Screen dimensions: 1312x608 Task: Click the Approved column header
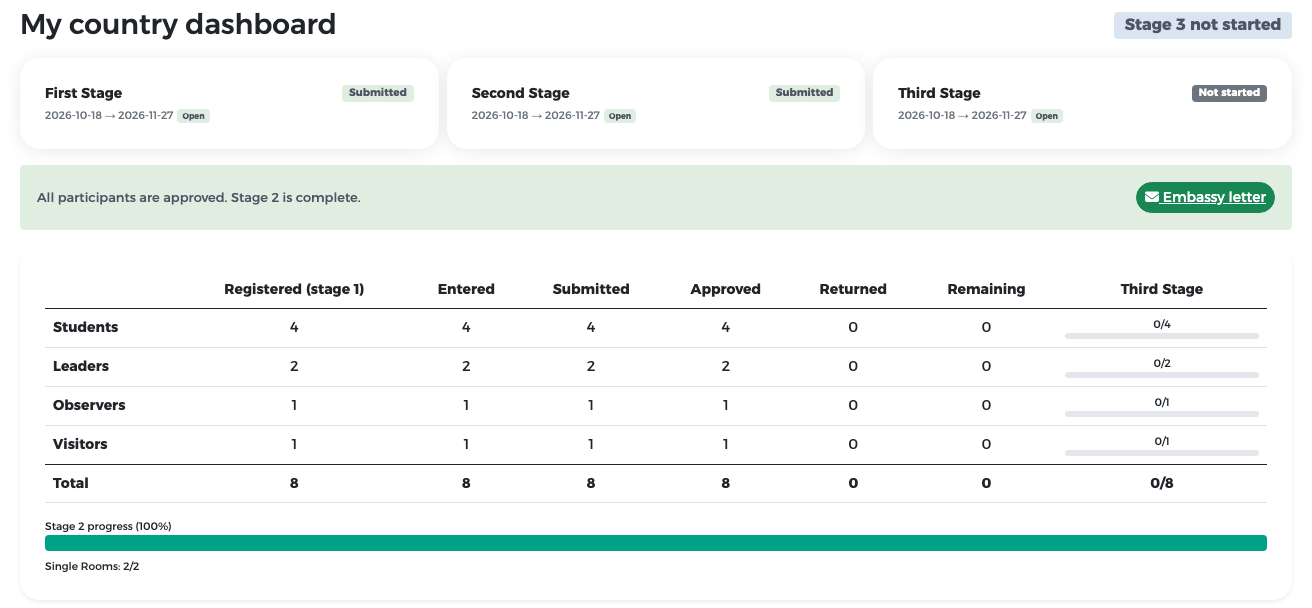pyautogui.click(x=725, y=289)
